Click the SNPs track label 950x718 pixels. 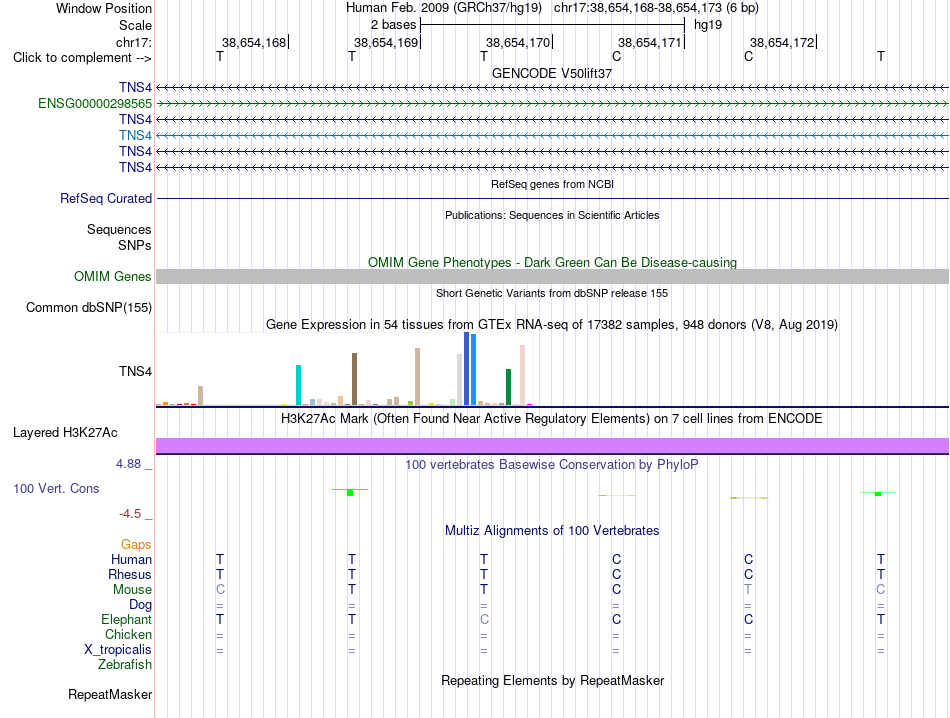135,245
